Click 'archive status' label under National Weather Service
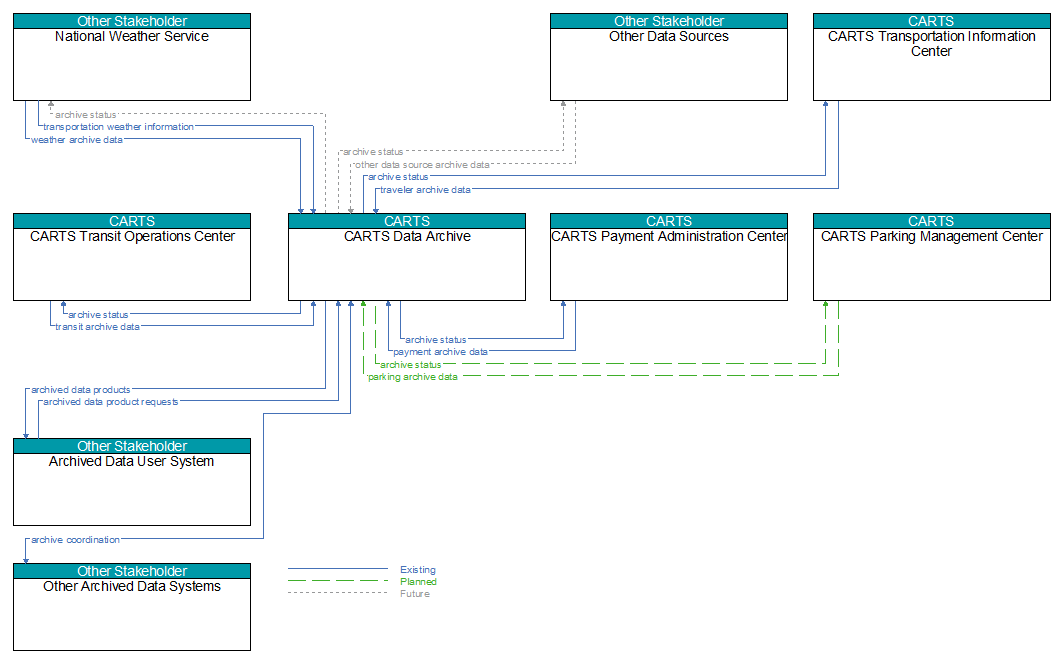Viewport: 1061px width, 664px height. (x=86, y=114)
